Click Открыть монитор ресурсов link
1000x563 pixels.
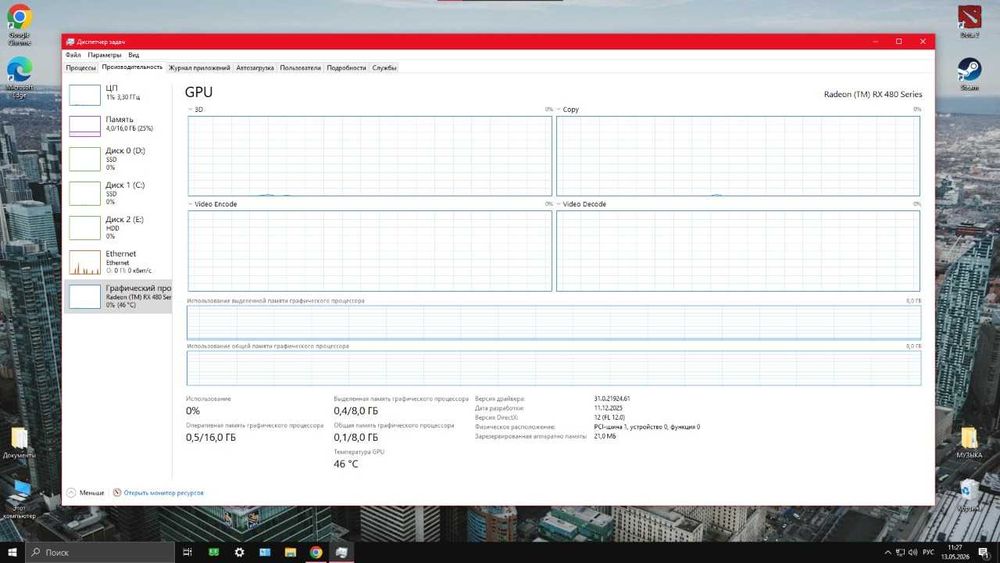point(158,493)
